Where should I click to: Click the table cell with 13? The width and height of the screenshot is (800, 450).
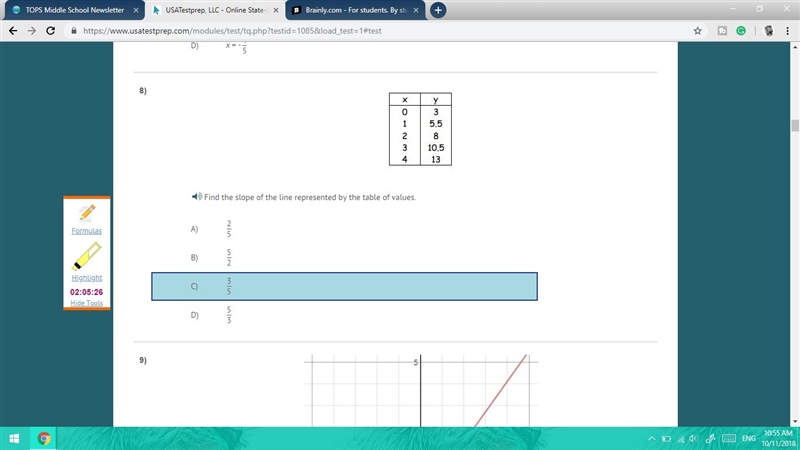436,159
